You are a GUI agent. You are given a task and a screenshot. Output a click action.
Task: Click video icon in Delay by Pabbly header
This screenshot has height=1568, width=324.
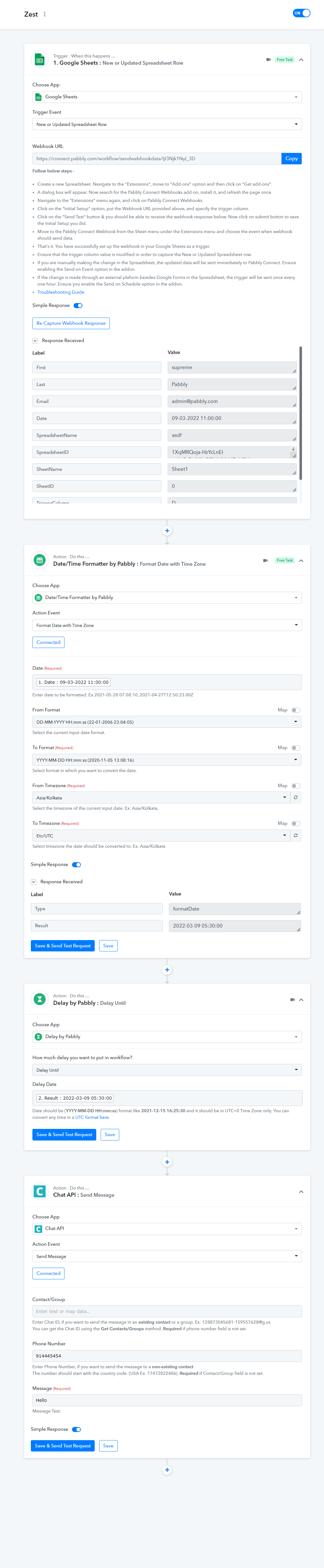click(x=292, y=999)
